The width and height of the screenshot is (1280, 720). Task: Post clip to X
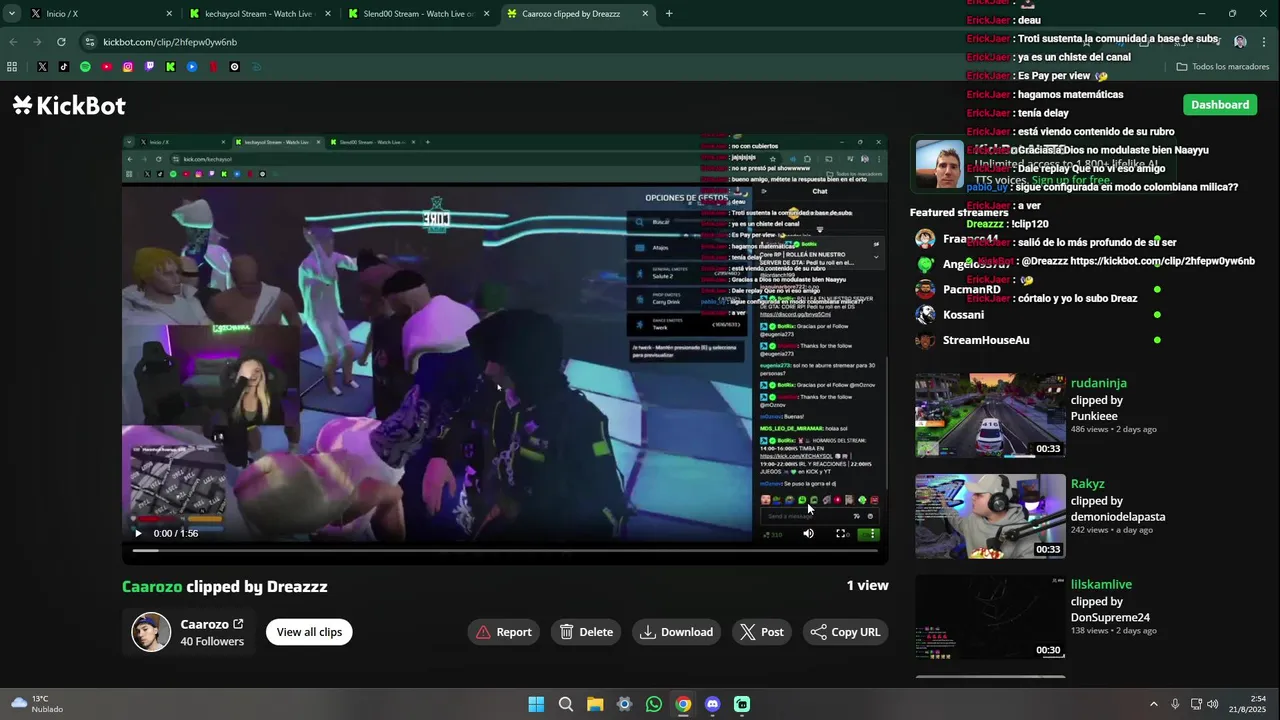pos(762,632)
